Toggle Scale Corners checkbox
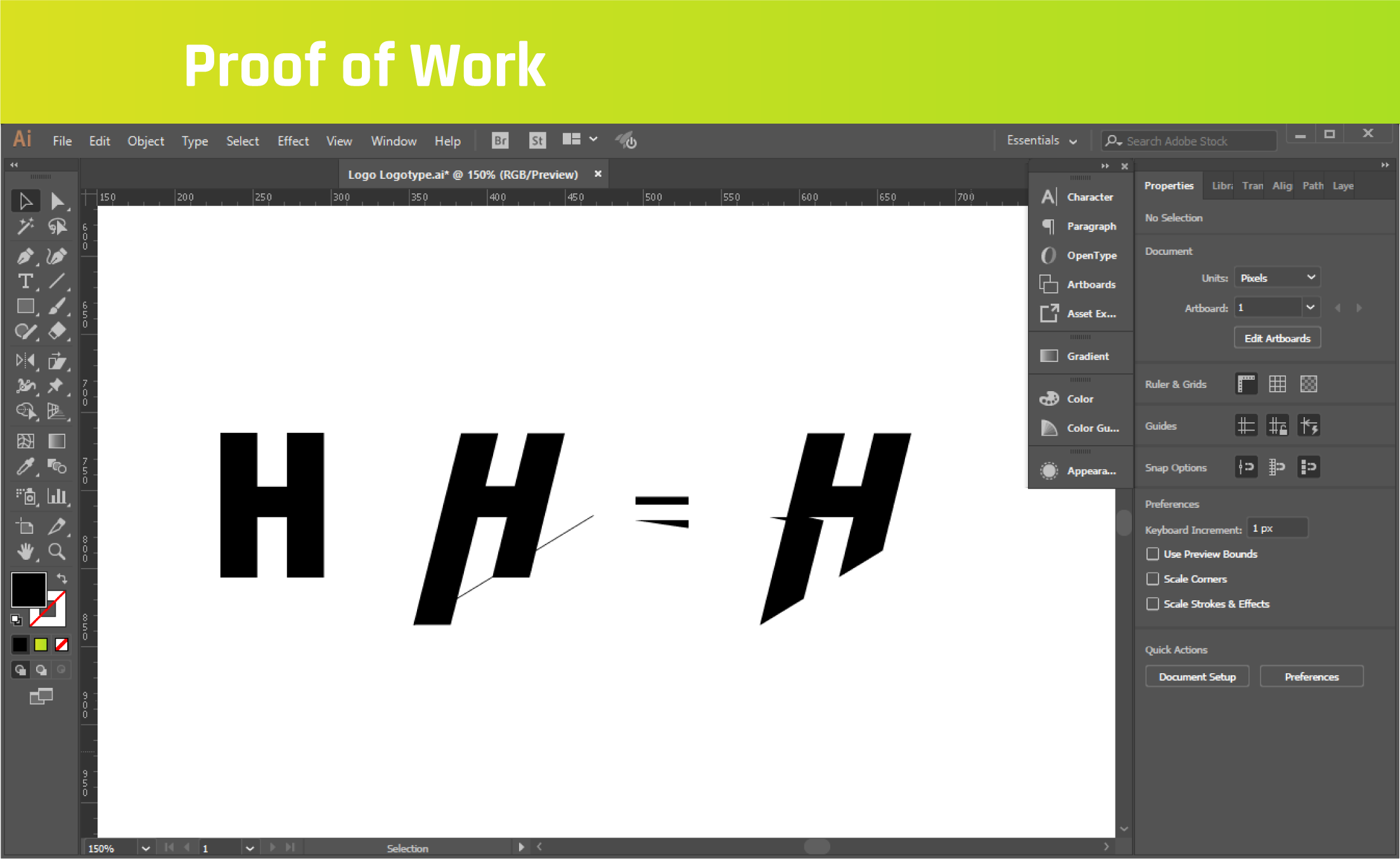 [1153, 579]
